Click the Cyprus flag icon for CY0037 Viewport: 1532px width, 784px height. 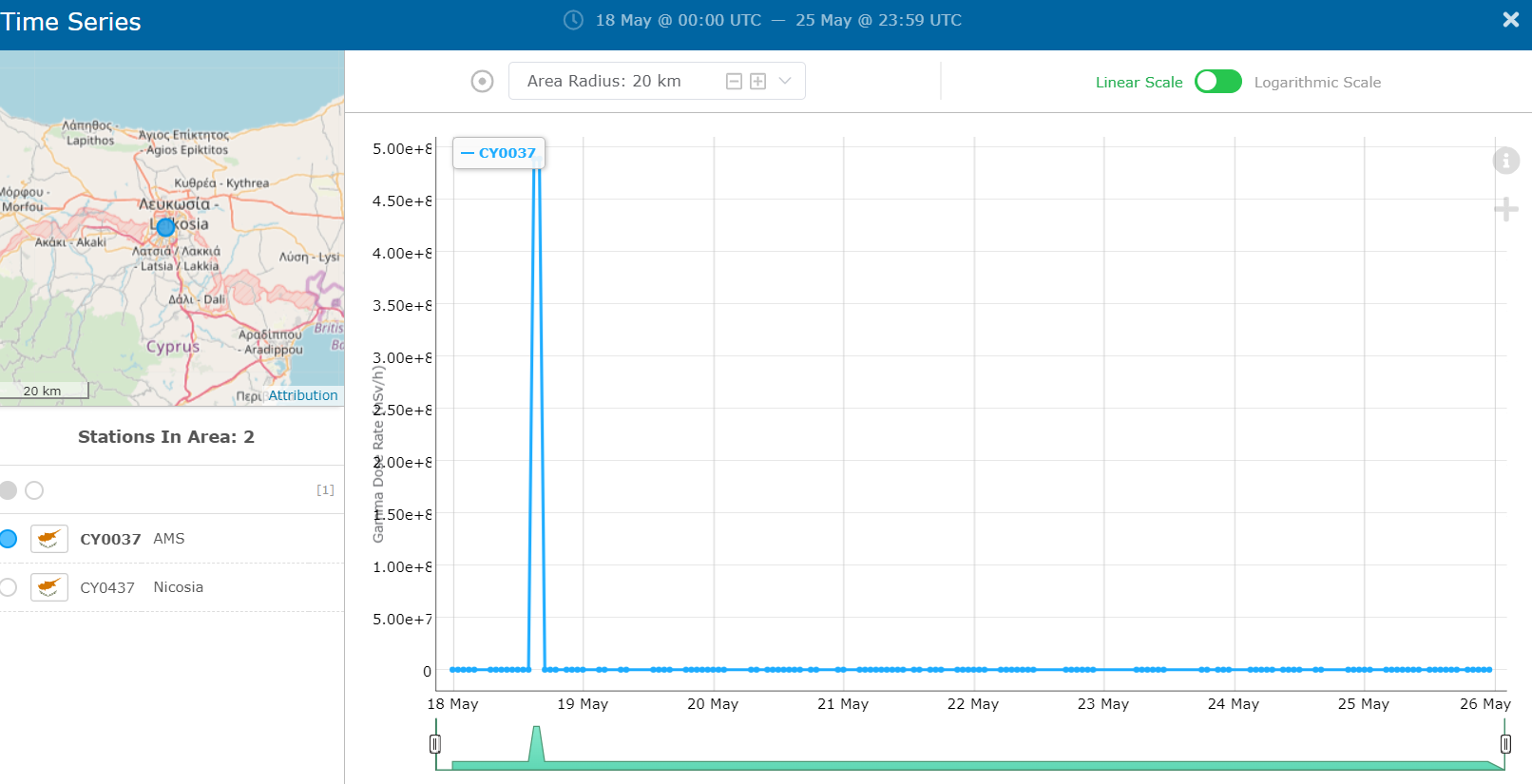pos(49,539)
